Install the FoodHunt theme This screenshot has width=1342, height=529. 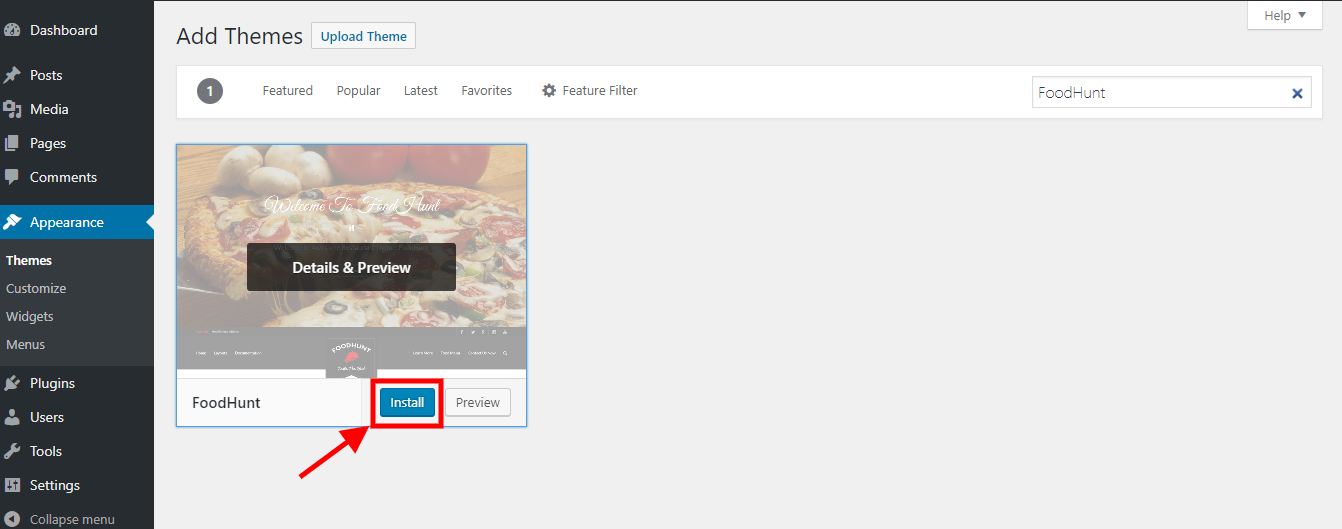(x=407, y=402)
